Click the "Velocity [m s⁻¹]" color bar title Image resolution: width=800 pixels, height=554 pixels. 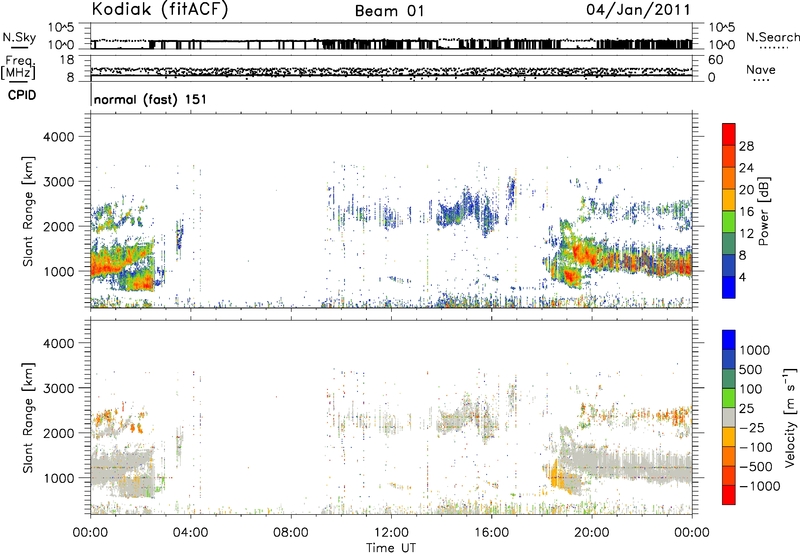[x=790, y=418]
